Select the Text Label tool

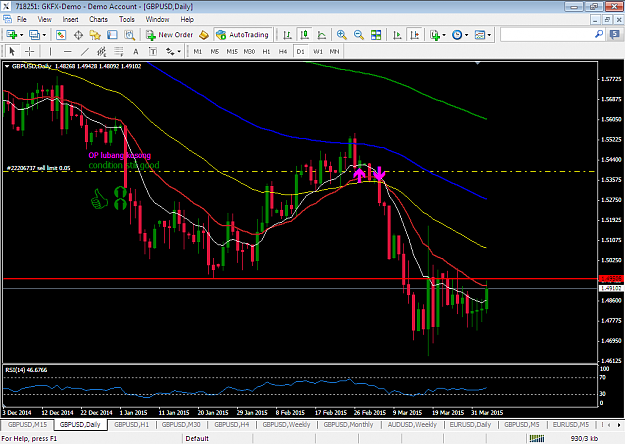pos(153,51)
